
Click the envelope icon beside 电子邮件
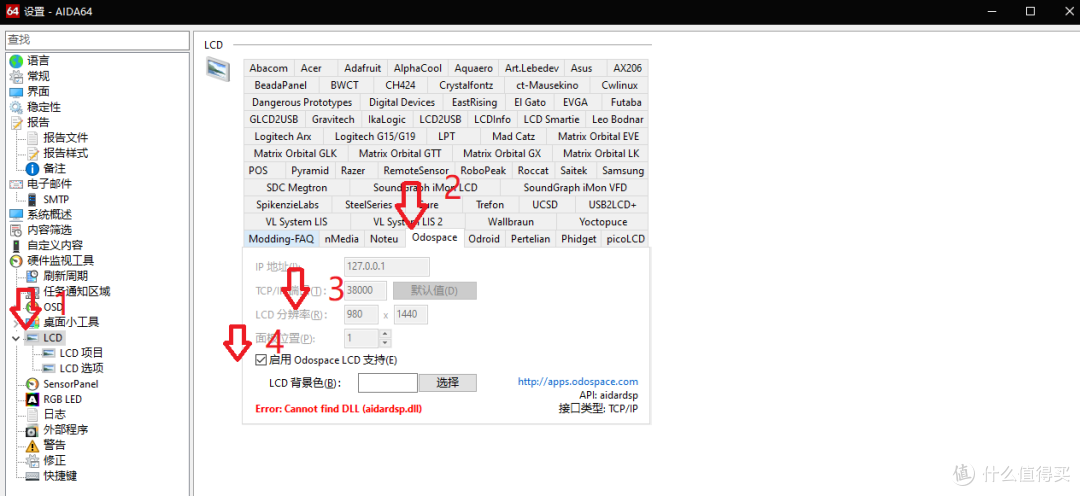(x=16, y=184)
